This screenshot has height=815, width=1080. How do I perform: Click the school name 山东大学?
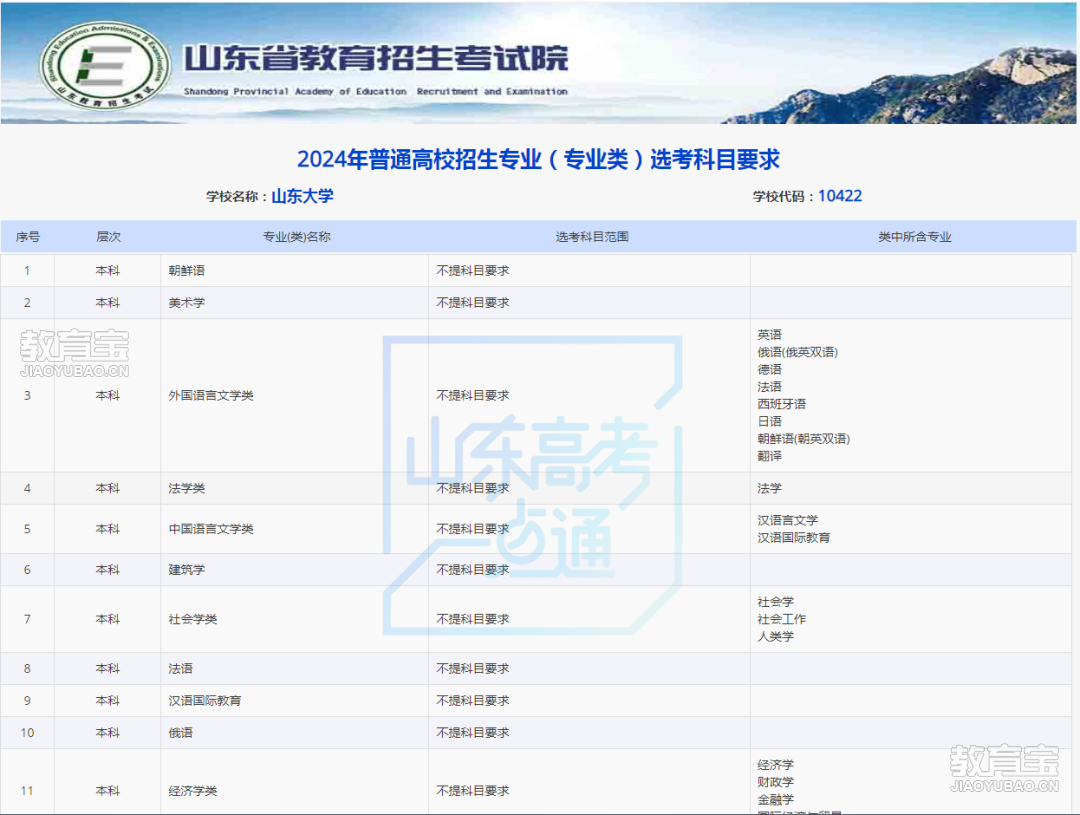coord(302,196)
